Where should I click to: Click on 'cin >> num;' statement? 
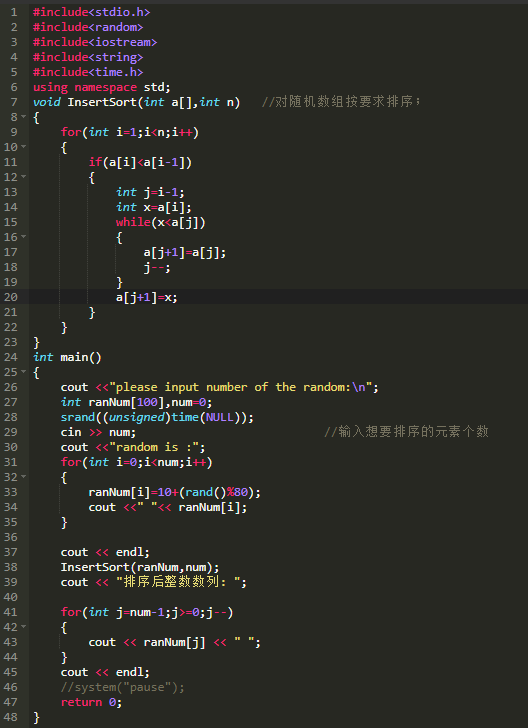coord(98,432)
